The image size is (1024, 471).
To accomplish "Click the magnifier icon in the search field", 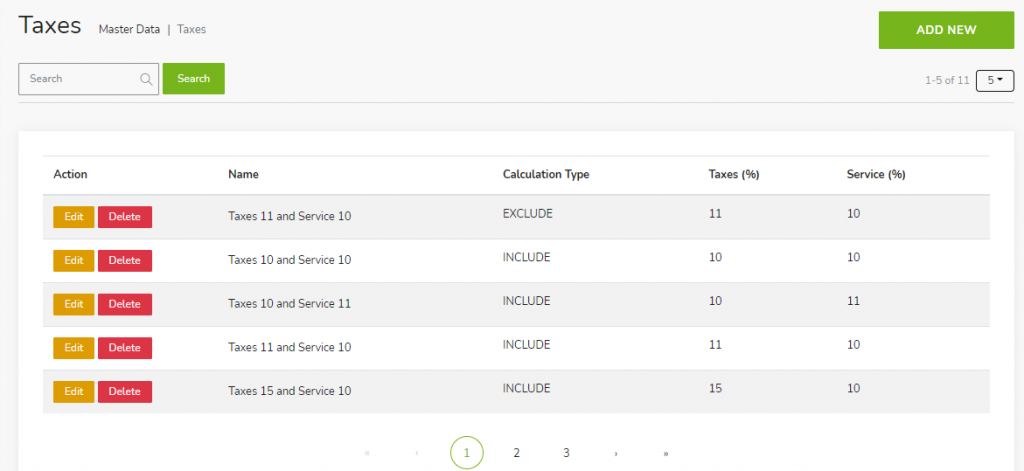I will pos(146,79).
